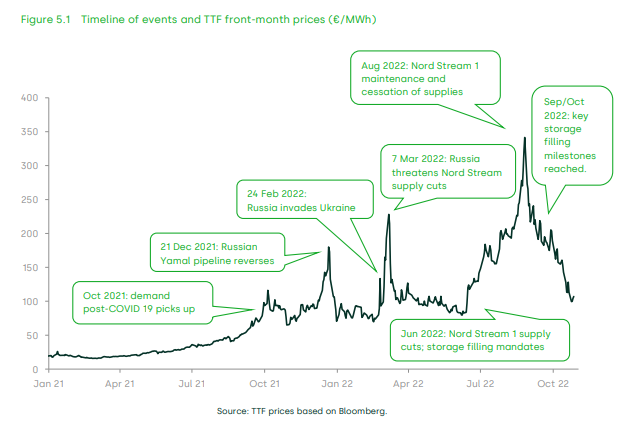This screenshot has height=432, width=623.
Task: Click the Oct 21 x-axis label
Action: [x=264, y=381]
